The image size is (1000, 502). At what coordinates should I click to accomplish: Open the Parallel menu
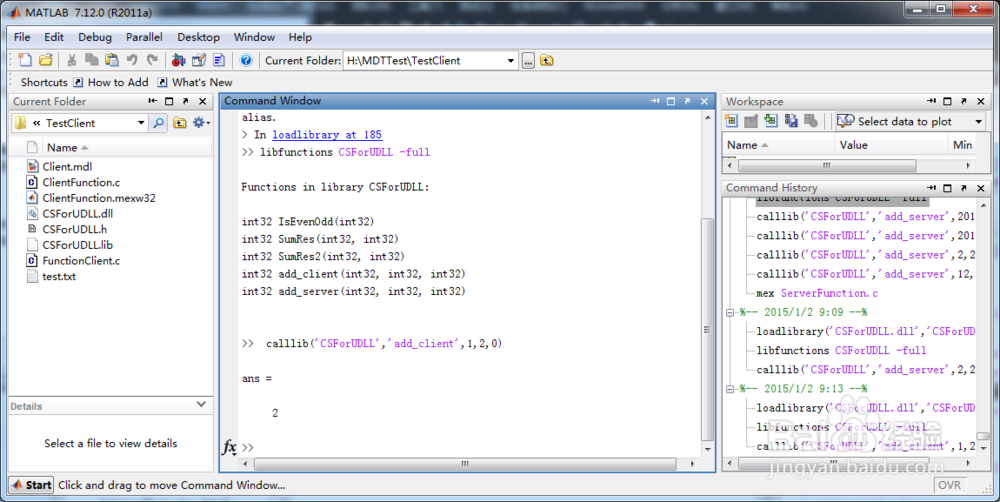point(144,37)
